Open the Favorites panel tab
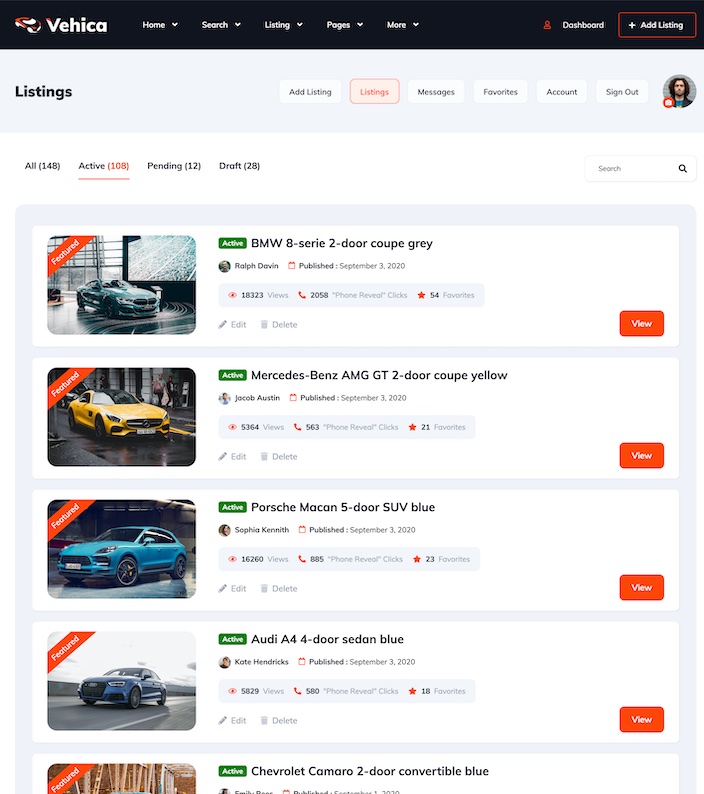The image size is (704, 794). (x=500, y=92)
